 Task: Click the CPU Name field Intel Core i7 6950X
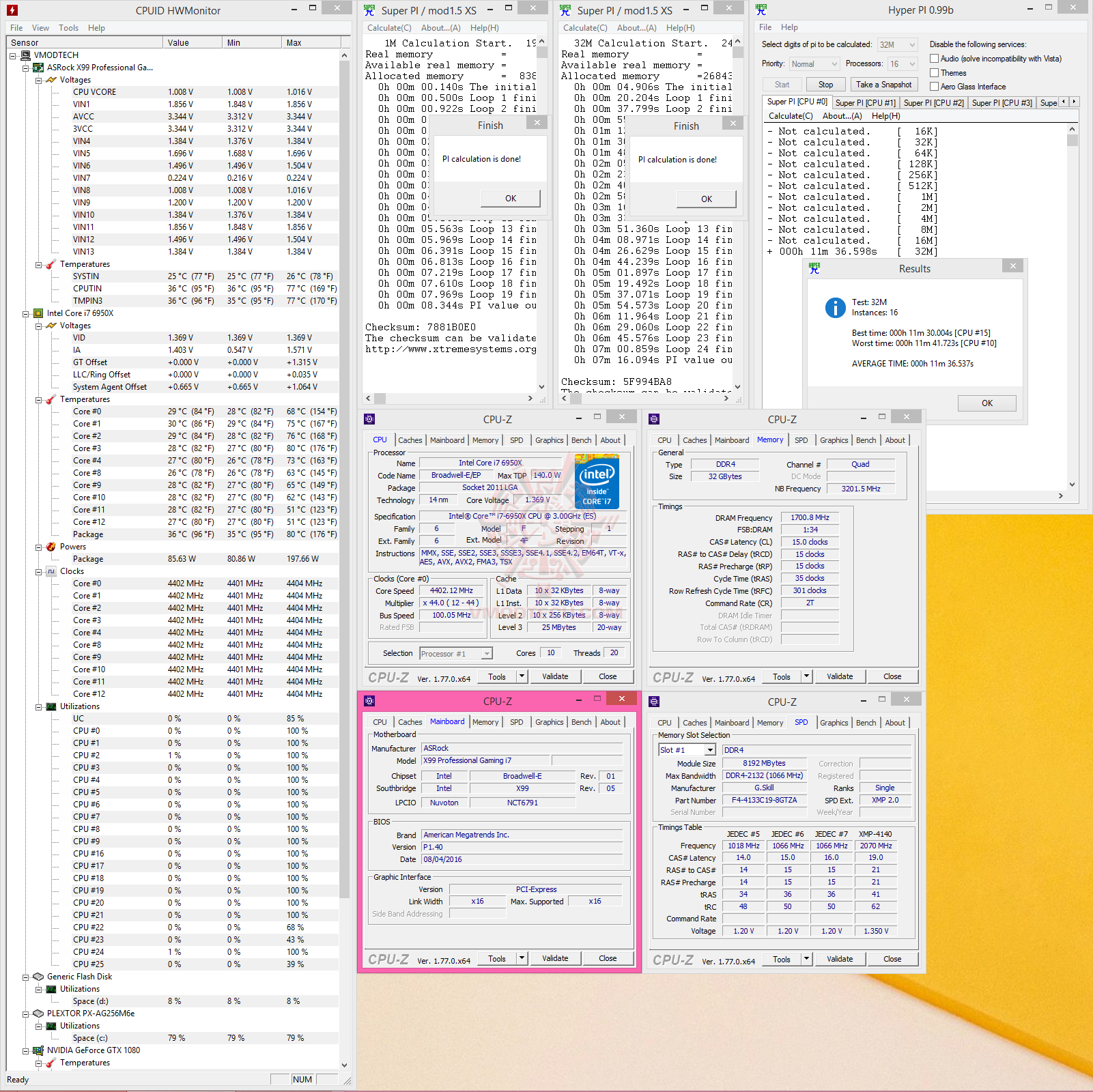pyautogui.click(x=490, y=463)
